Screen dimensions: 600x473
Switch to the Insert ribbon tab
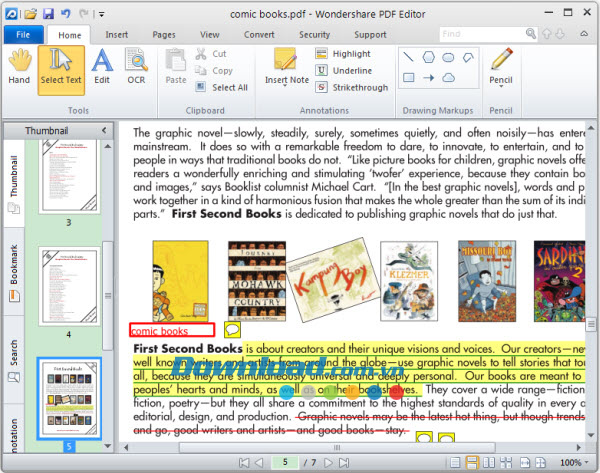tap(116, 35)
